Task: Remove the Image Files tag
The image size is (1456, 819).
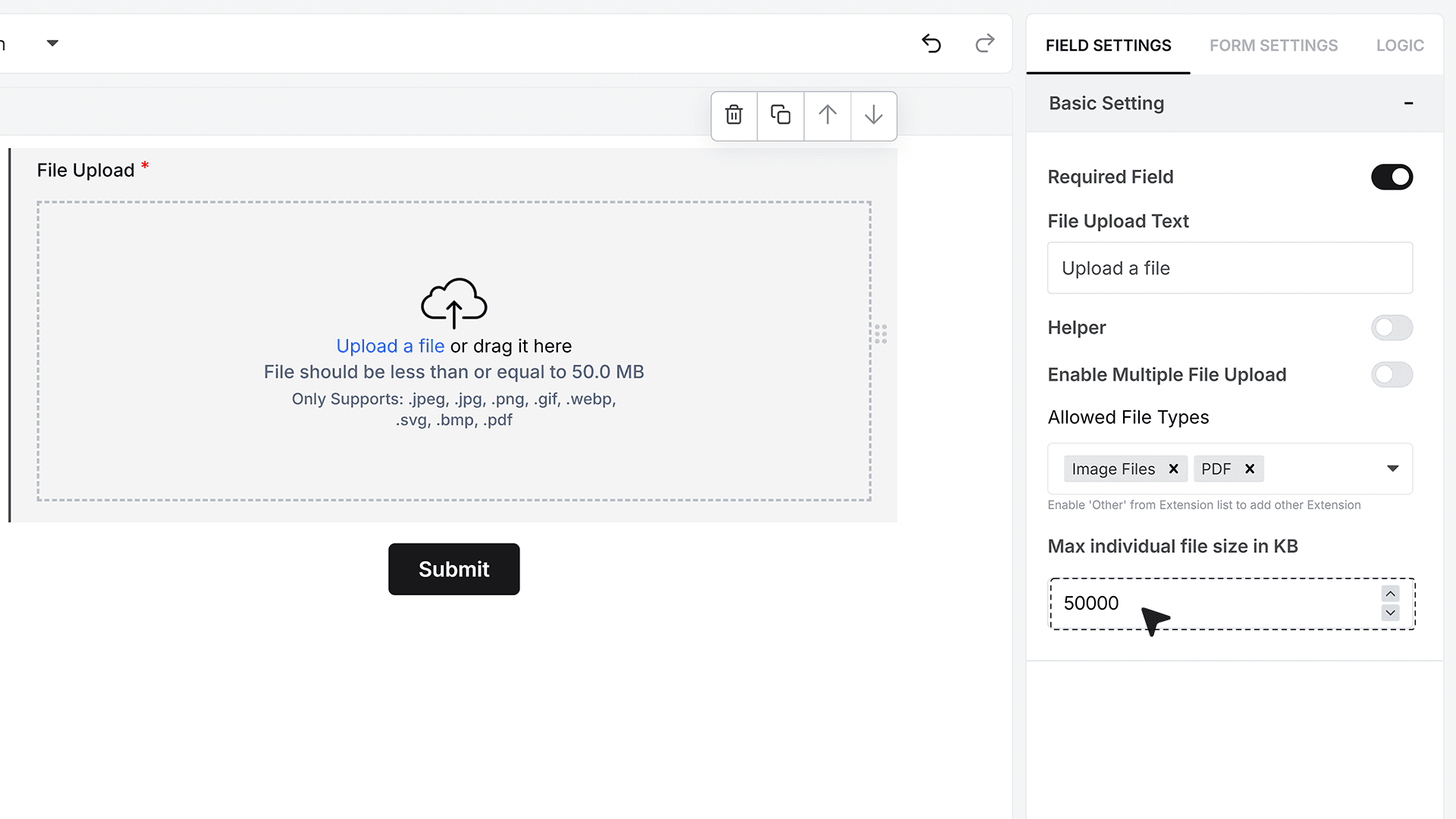Action: [x=1173, y=469]
